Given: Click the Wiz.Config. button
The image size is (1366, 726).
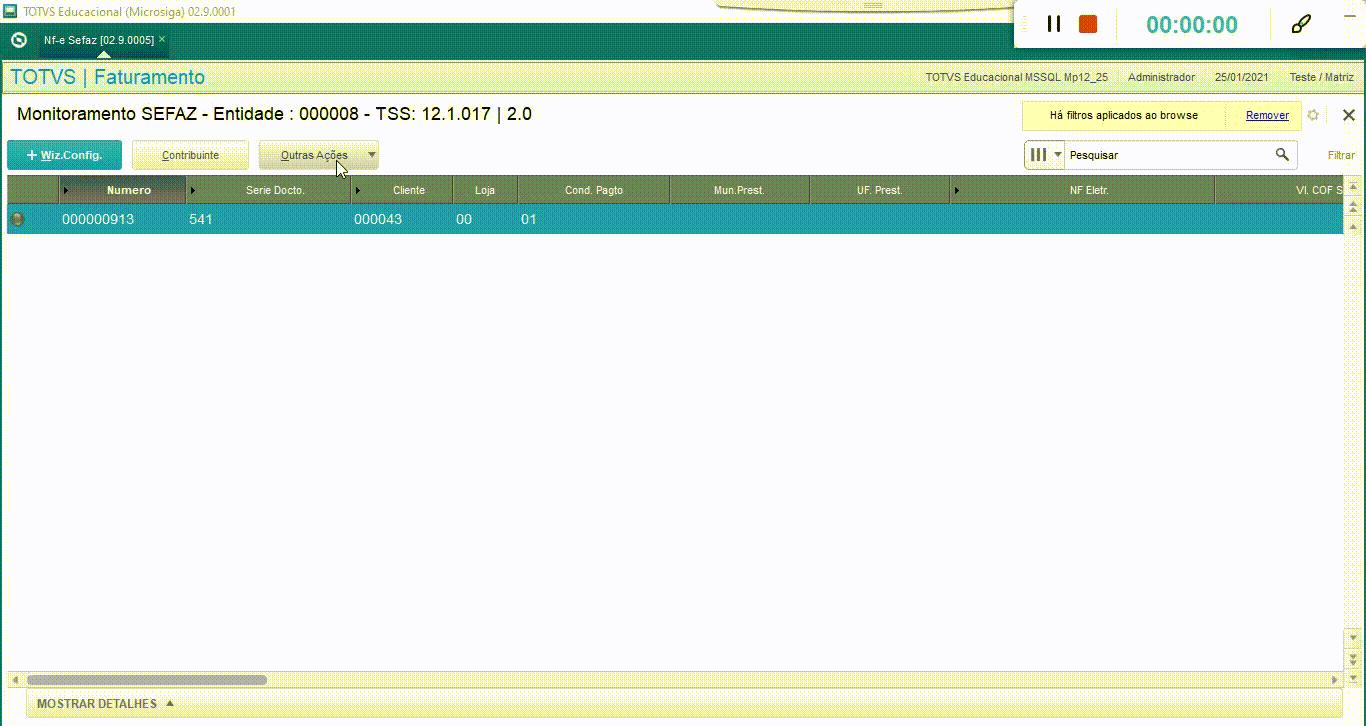Looking at the screenshot, I should (64, 155).
